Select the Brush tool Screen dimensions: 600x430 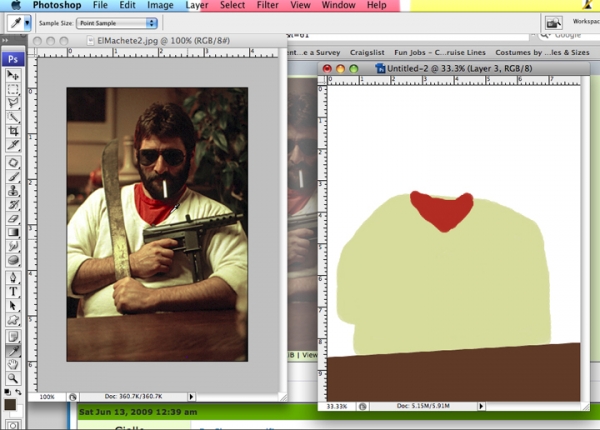point(13,177)
